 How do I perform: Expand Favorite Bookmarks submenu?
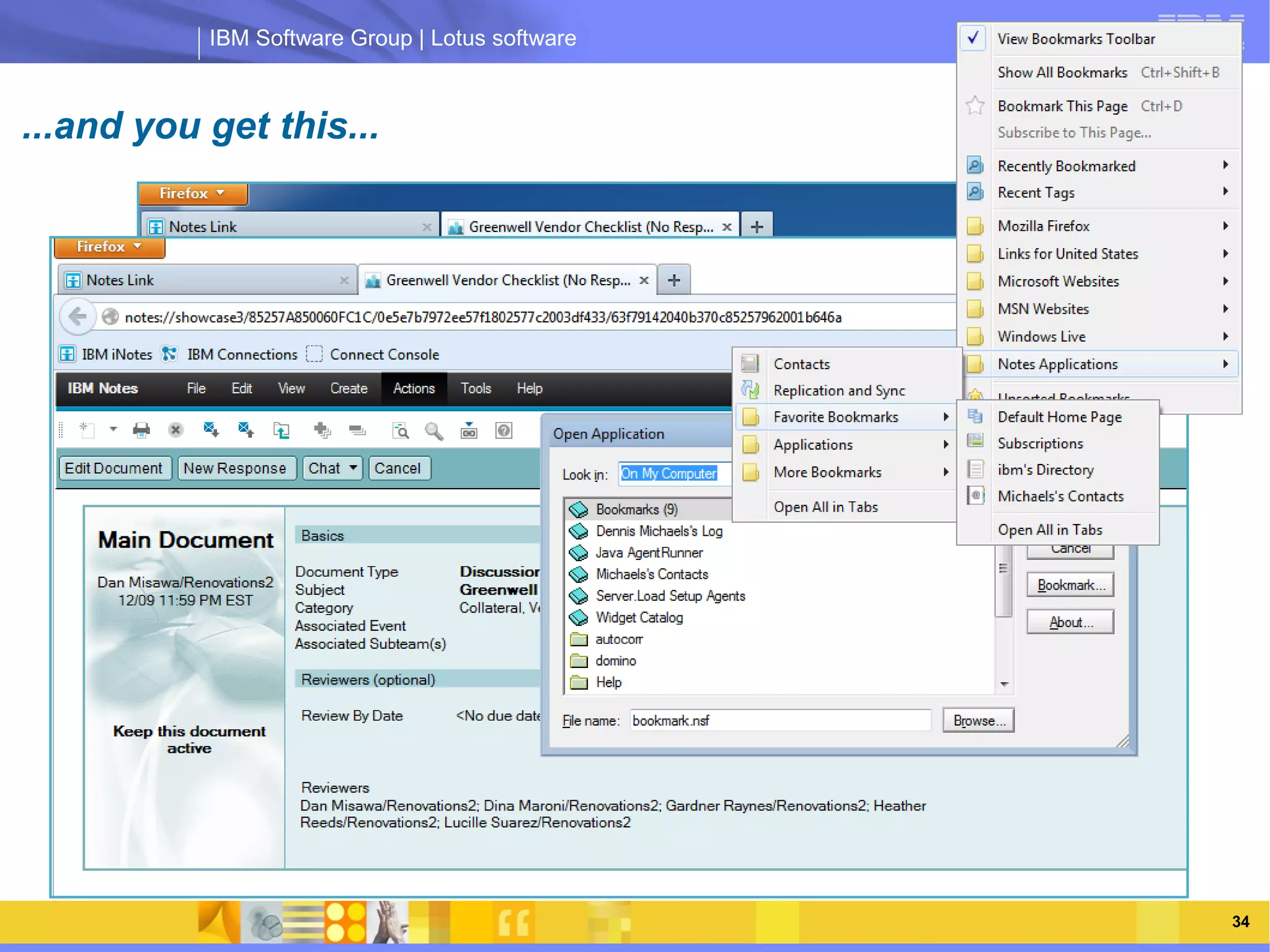pyautogui.click(x=845, y=417)
